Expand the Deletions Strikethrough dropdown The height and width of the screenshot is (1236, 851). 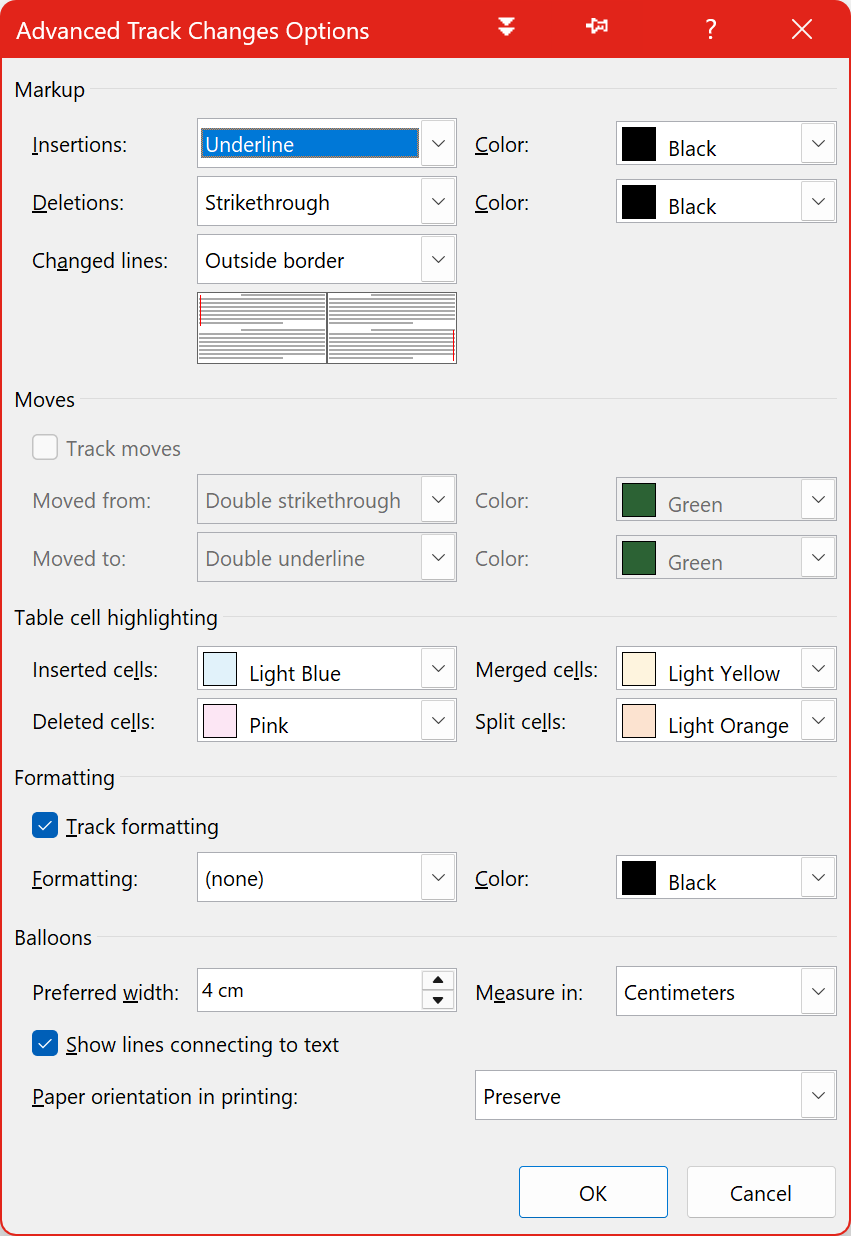pyautogui.click(x=327, y=202)
